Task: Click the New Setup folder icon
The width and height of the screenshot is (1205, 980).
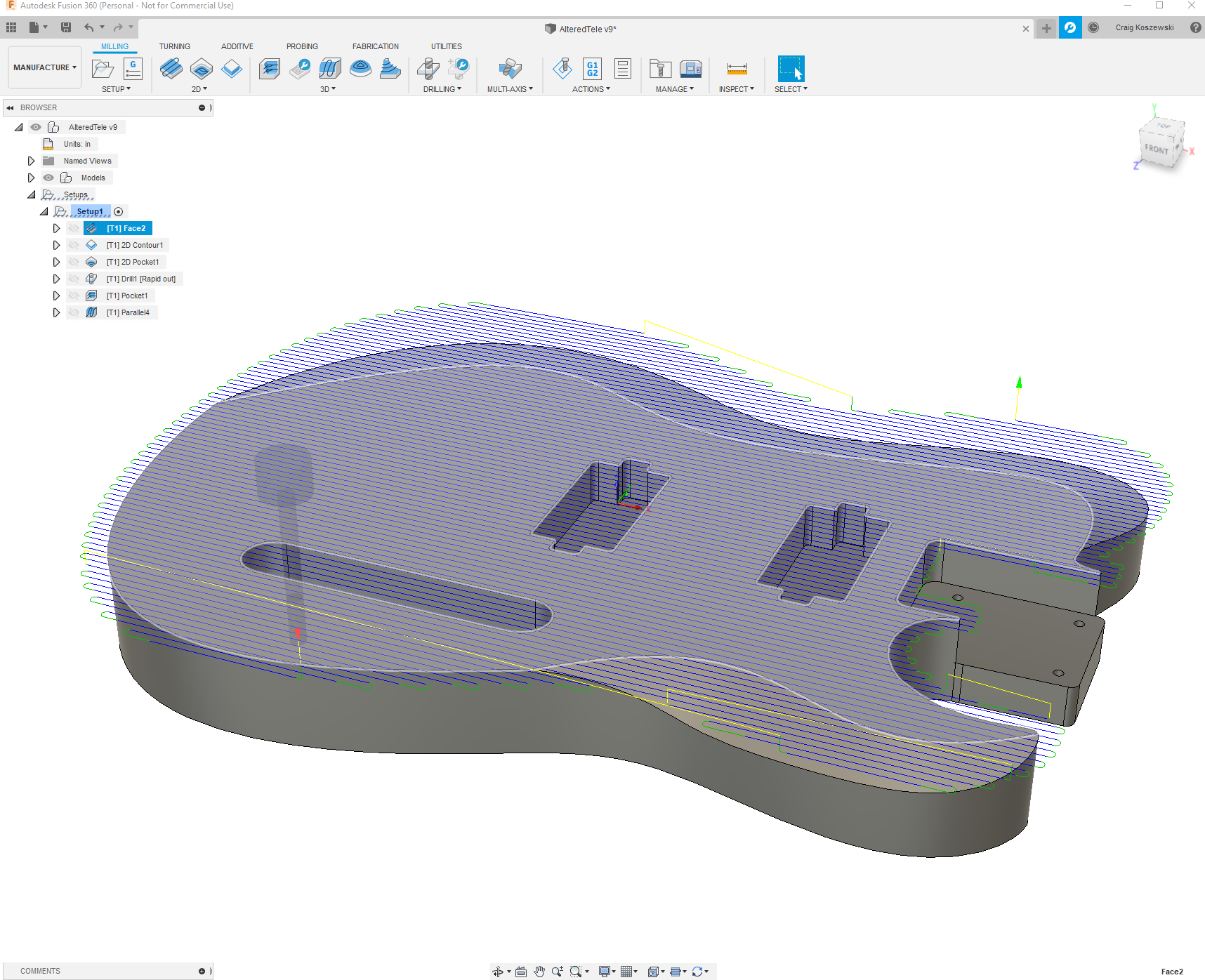Action: [103, 68]
